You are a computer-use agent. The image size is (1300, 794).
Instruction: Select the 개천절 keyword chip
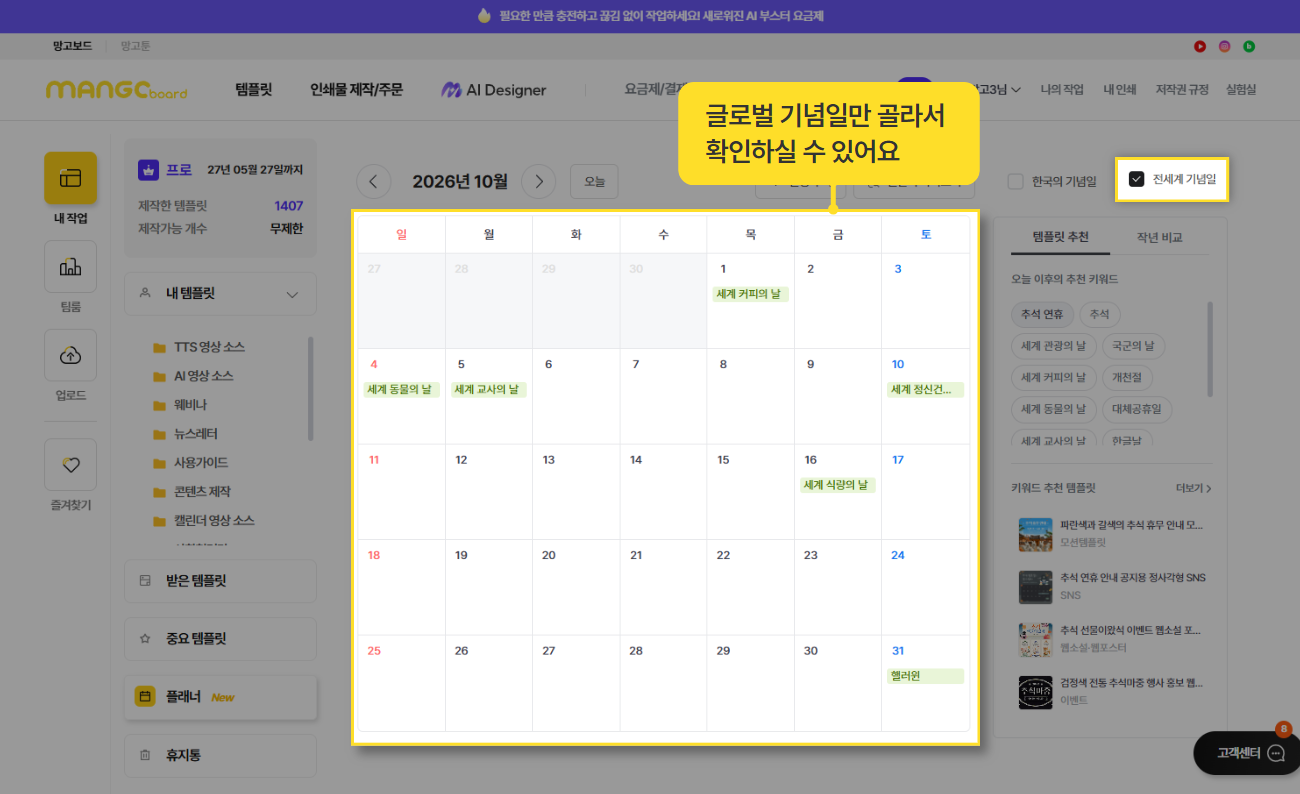click(x=1126, y=377)
